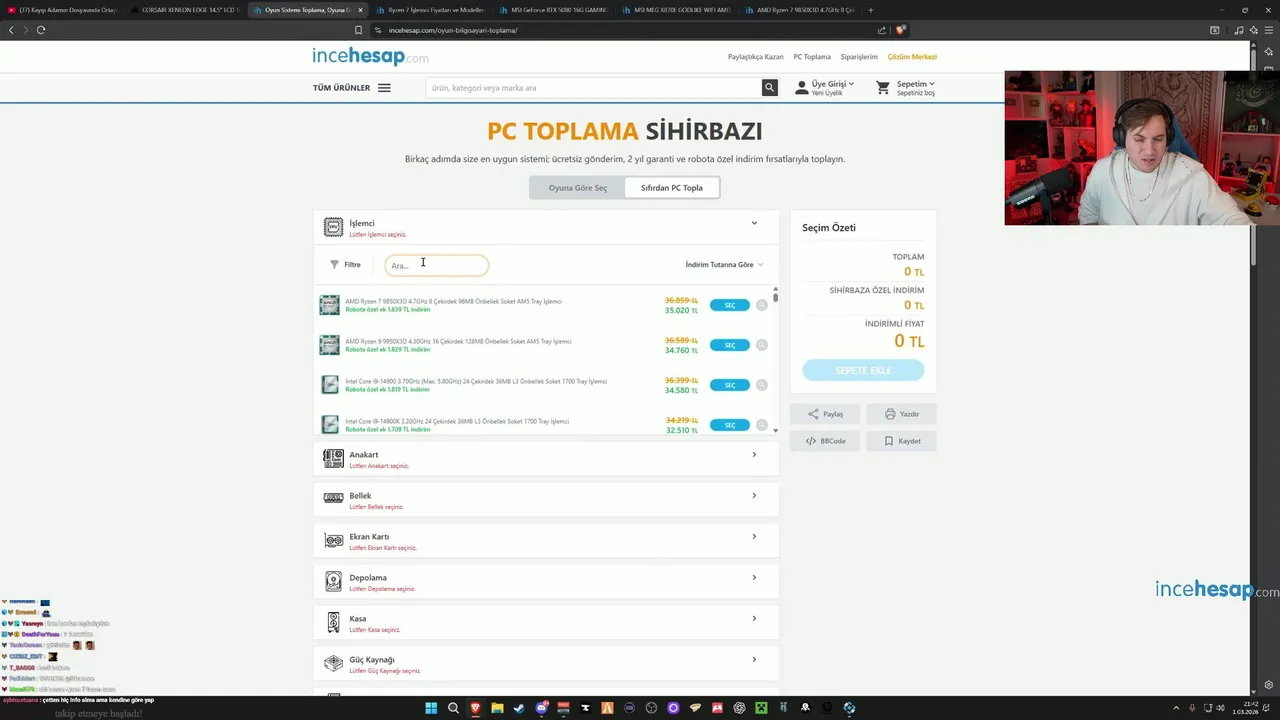Click the Güç Kaynağı power supply icon
The width and height of the screenshot is (1280, 720).
tap(333, 664)
